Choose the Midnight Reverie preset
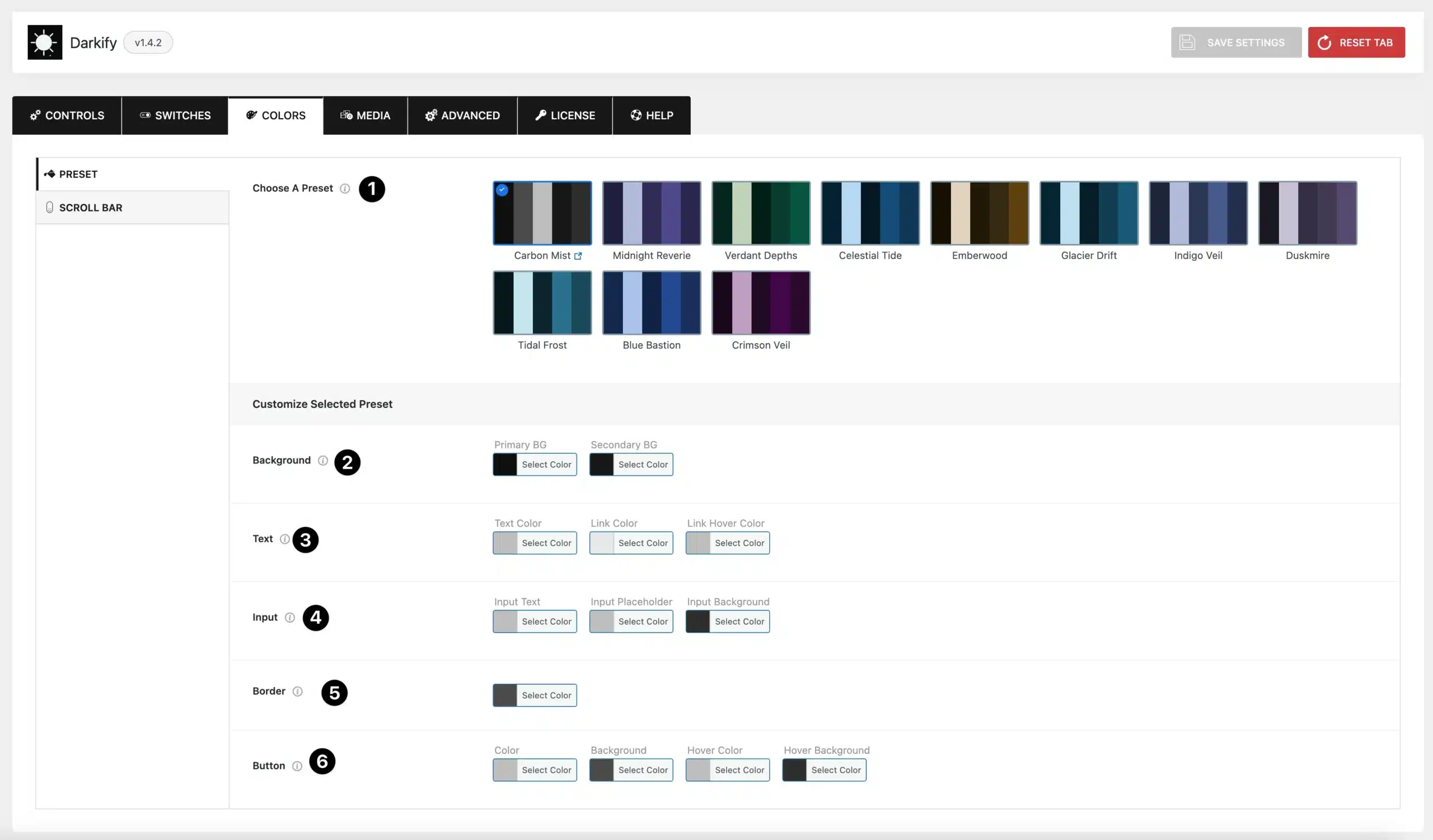Viewport: 1433px width, 840px height. tap(652, 213)
